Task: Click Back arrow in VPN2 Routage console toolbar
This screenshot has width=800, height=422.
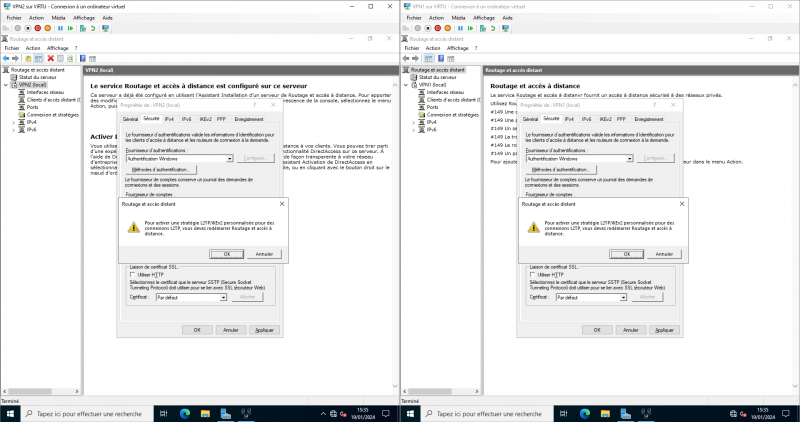Action: pos(6,58)
